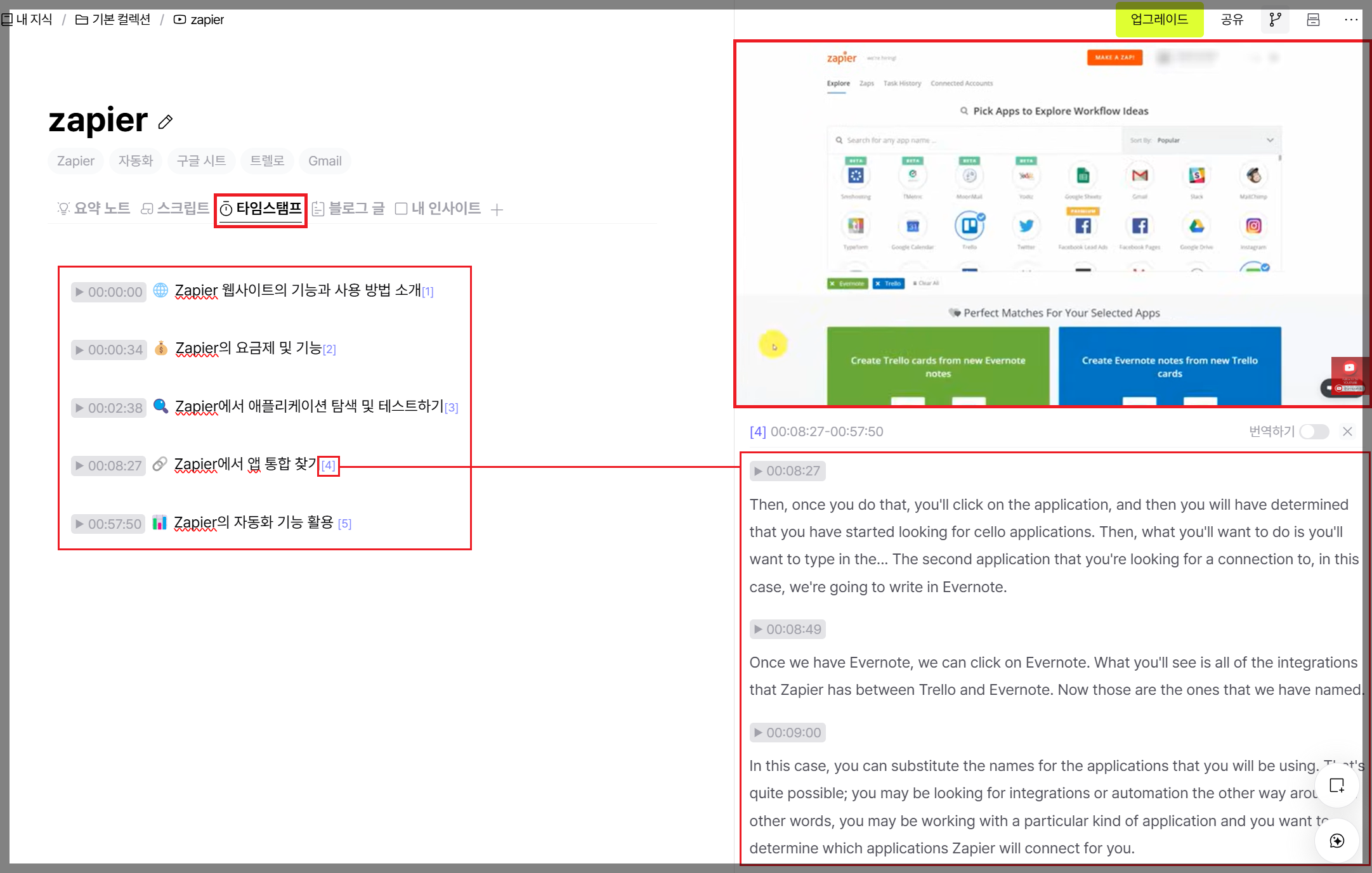Image resolution: width=1372 pixels, height=873 pixels.
Task: Open the branch/fork icon in top bar
Action: pos(1275,20)
